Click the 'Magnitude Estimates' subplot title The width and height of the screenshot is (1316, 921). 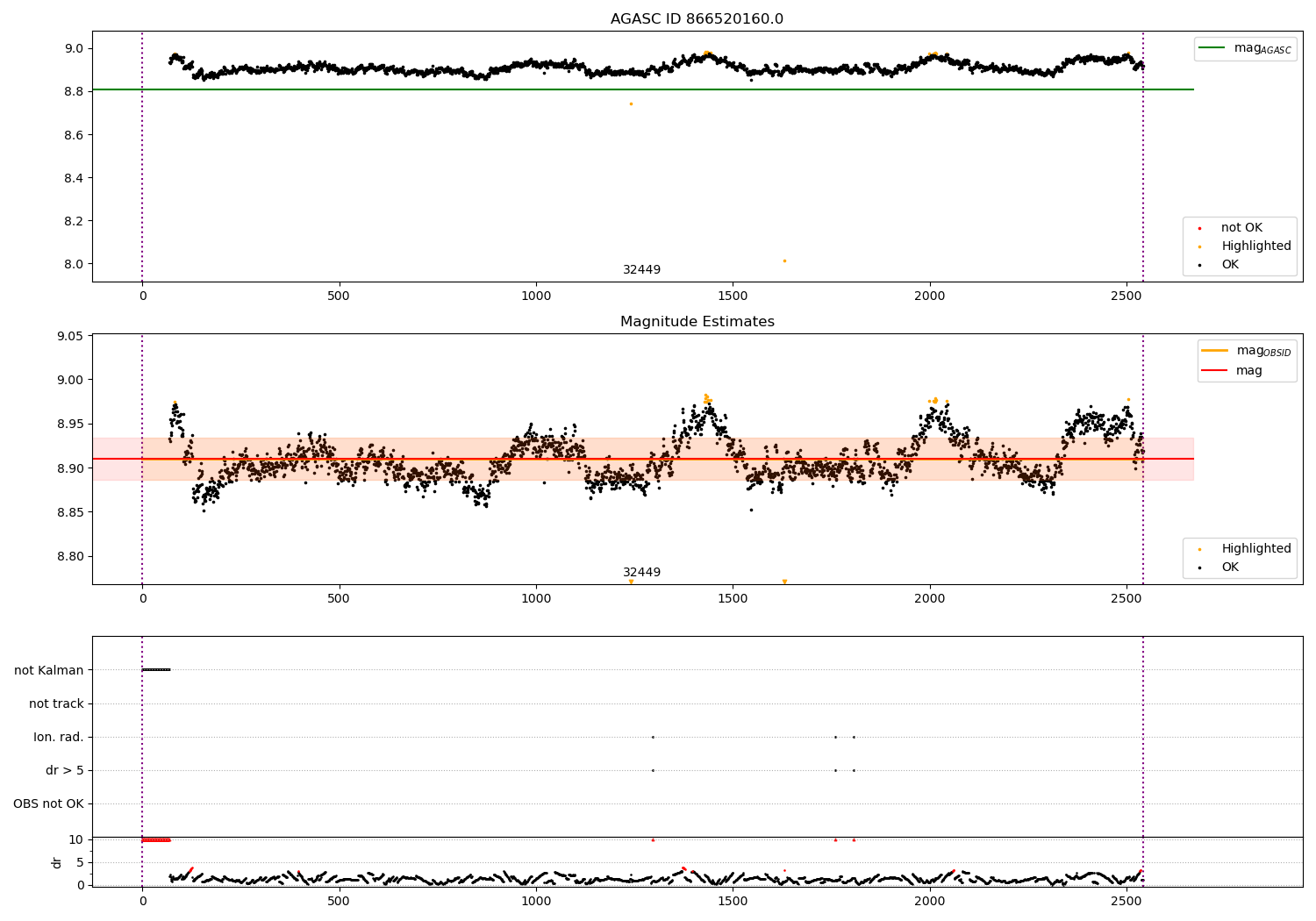tap(697, 322)
